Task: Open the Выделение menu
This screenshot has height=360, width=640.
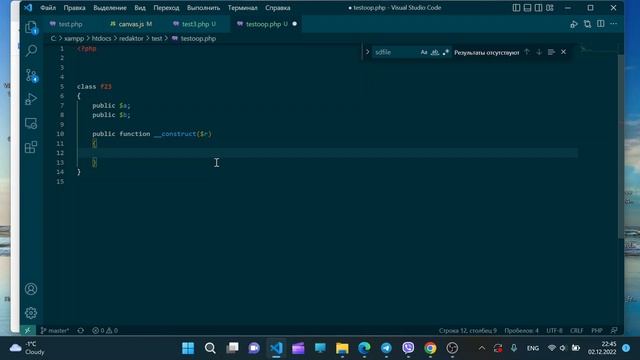Action: click(110, 8)
